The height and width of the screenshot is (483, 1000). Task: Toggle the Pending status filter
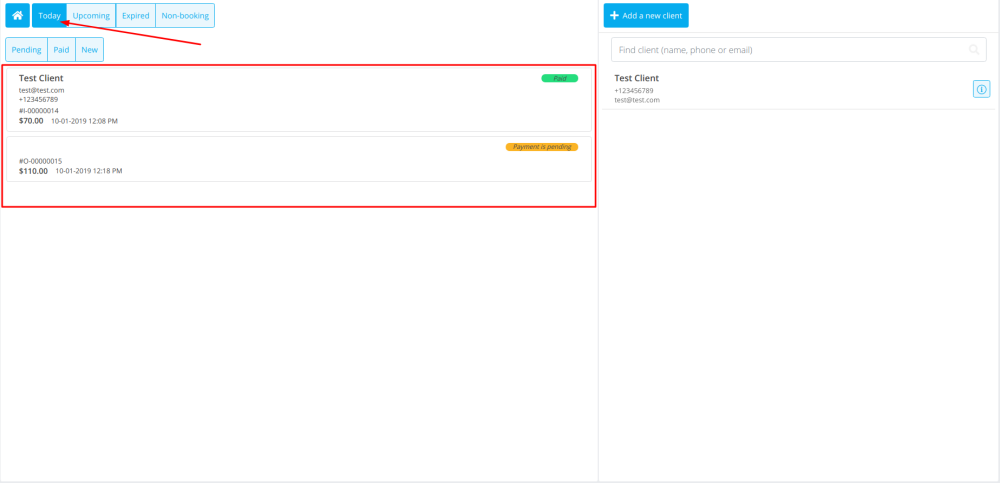26,50
